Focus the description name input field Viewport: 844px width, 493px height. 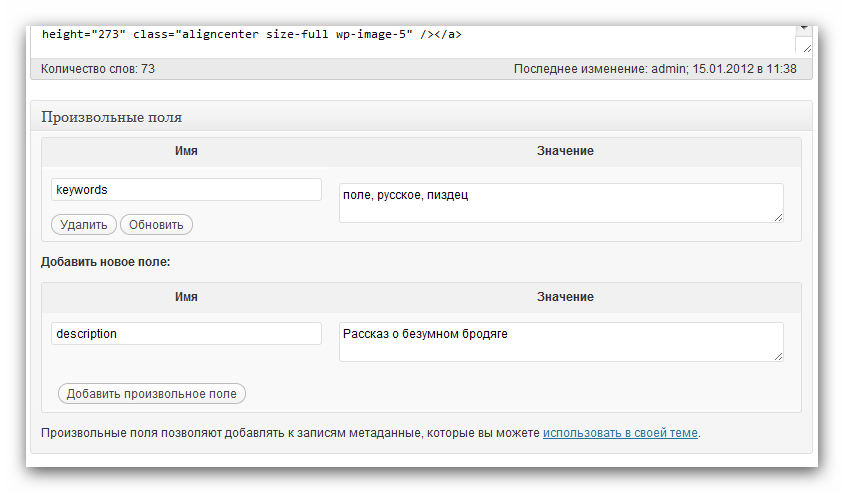click(x=186, y=334)
